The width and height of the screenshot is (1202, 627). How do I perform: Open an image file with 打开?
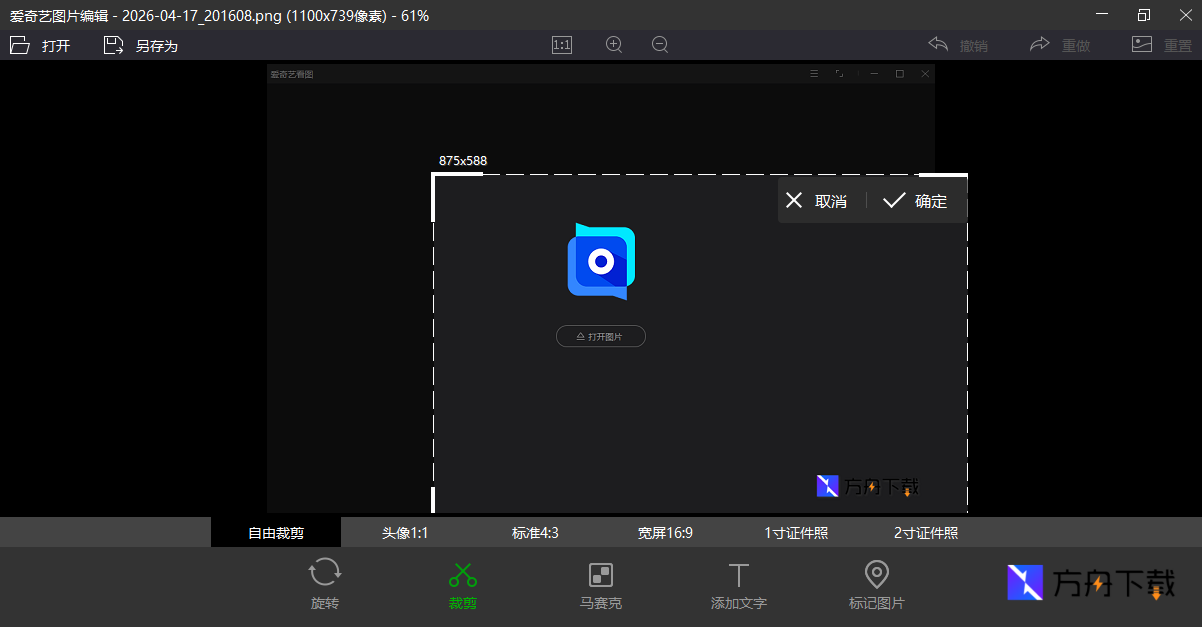click(x=41, y=45)
